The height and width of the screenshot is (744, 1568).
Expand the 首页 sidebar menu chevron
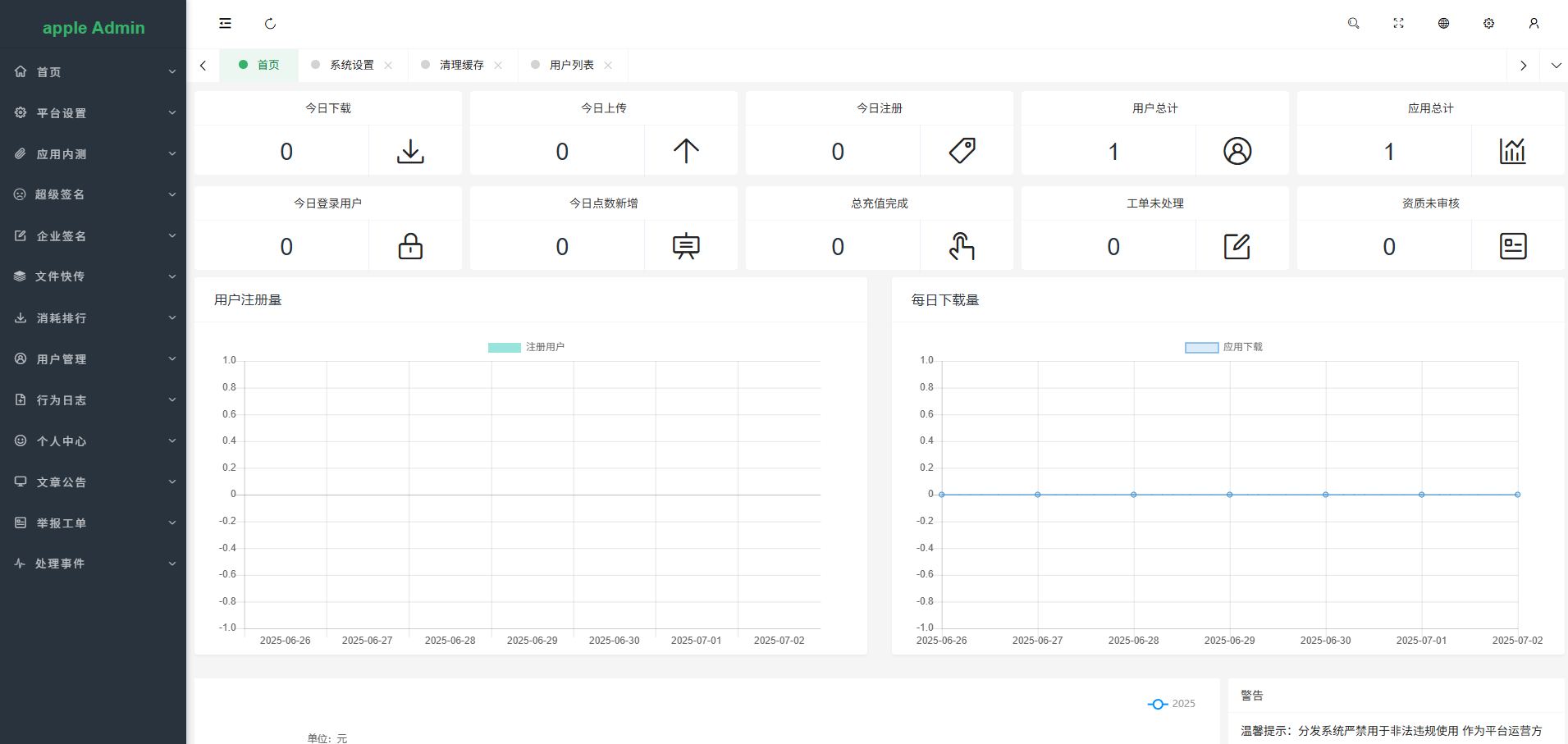172,71
